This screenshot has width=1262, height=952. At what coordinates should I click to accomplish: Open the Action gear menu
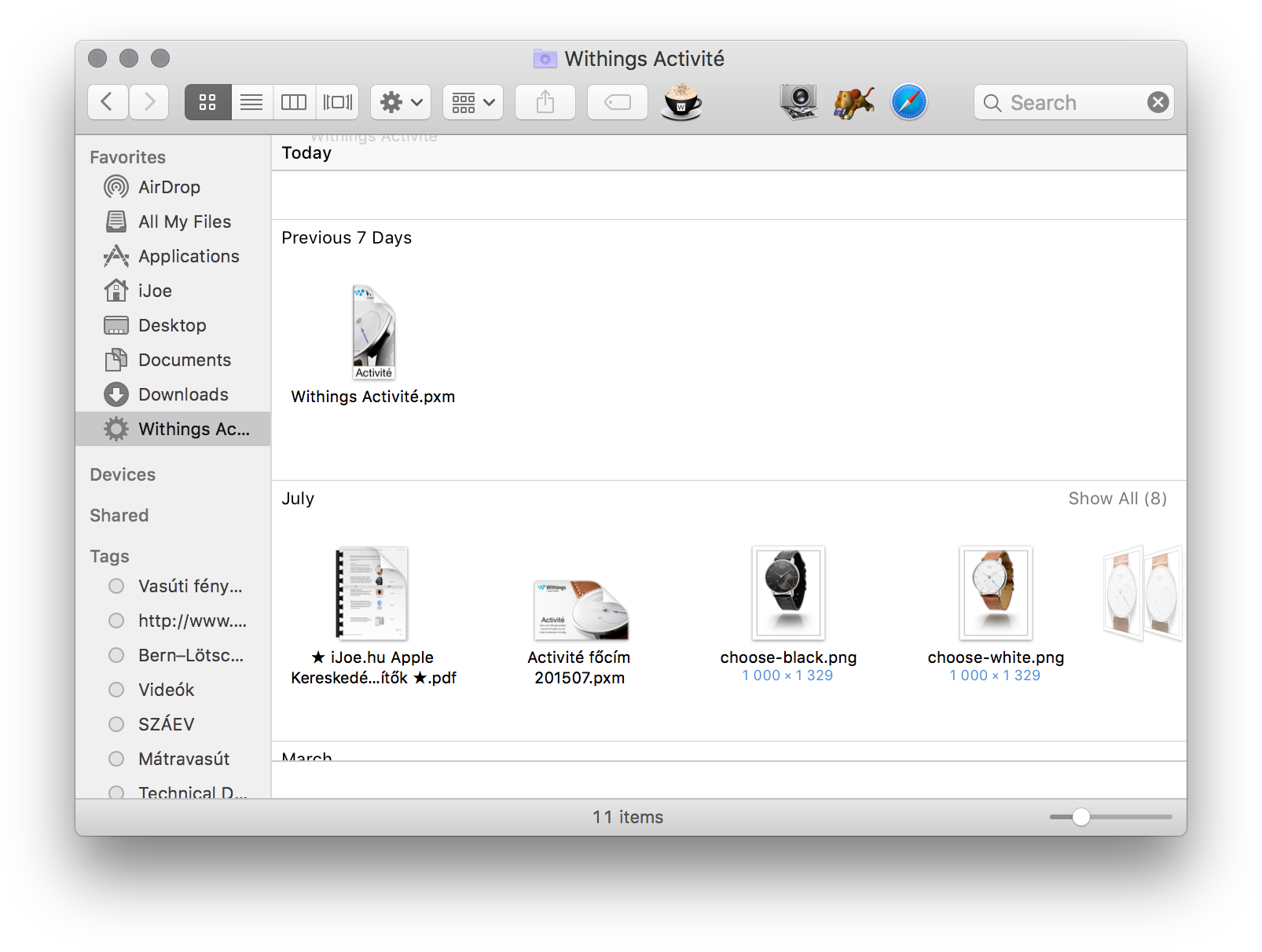(x=401, y=102)
